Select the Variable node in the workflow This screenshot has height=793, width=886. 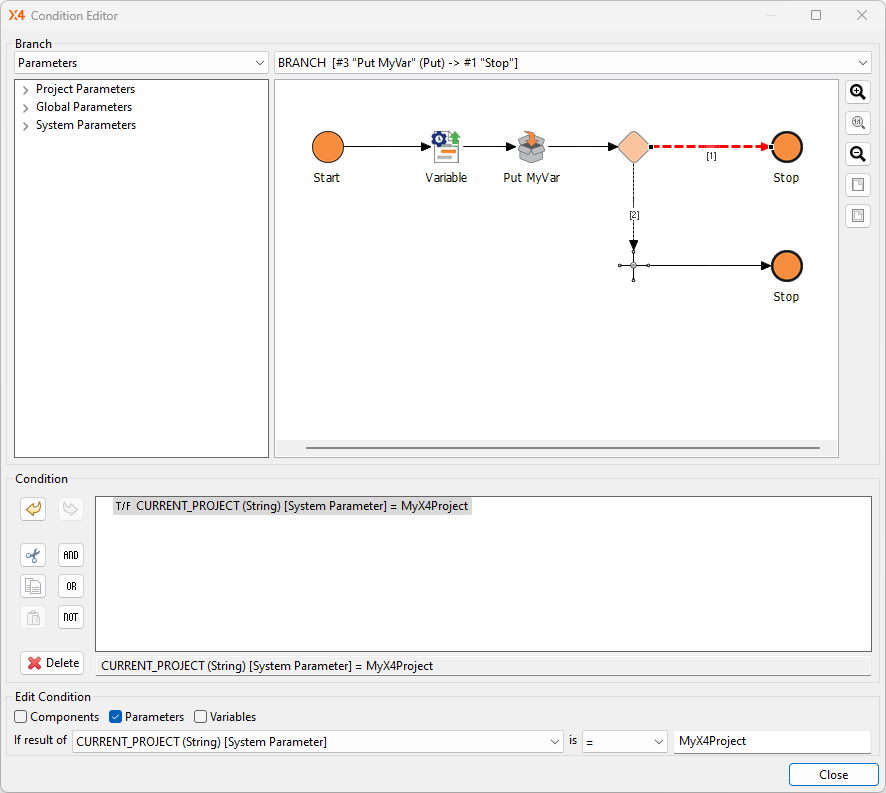coord(446,147)
